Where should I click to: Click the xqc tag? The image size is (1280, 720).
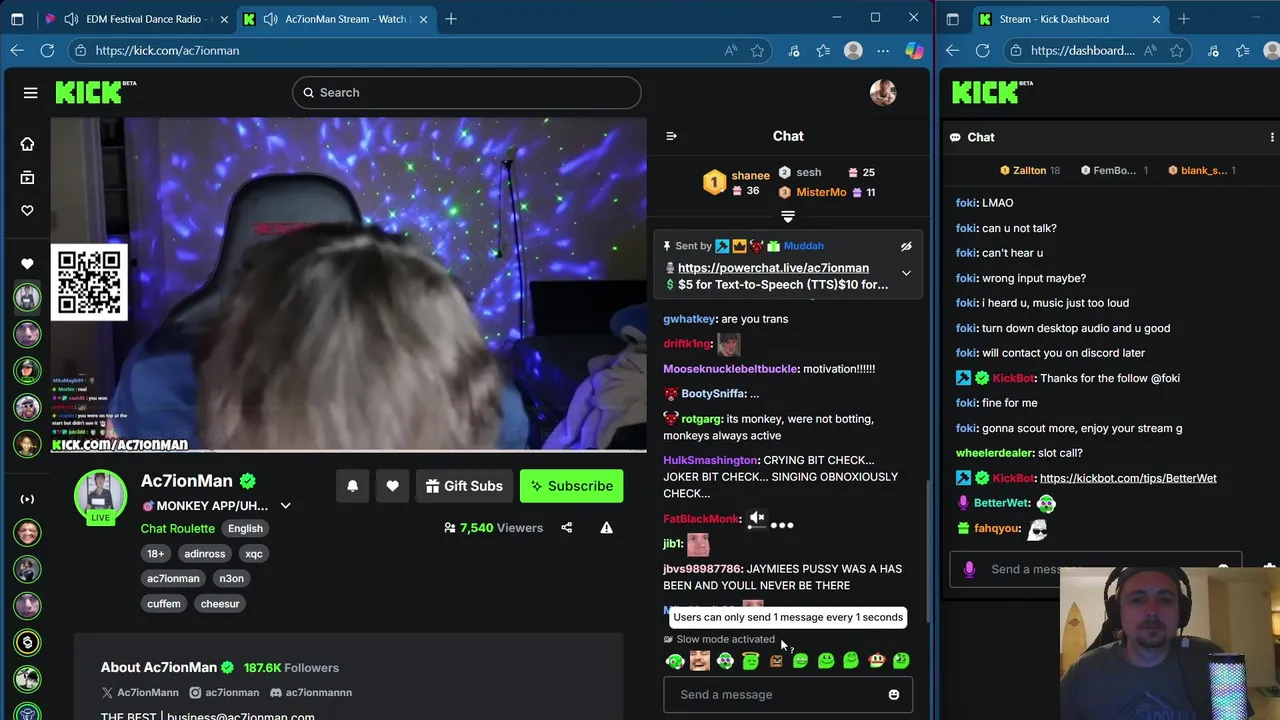254,553
